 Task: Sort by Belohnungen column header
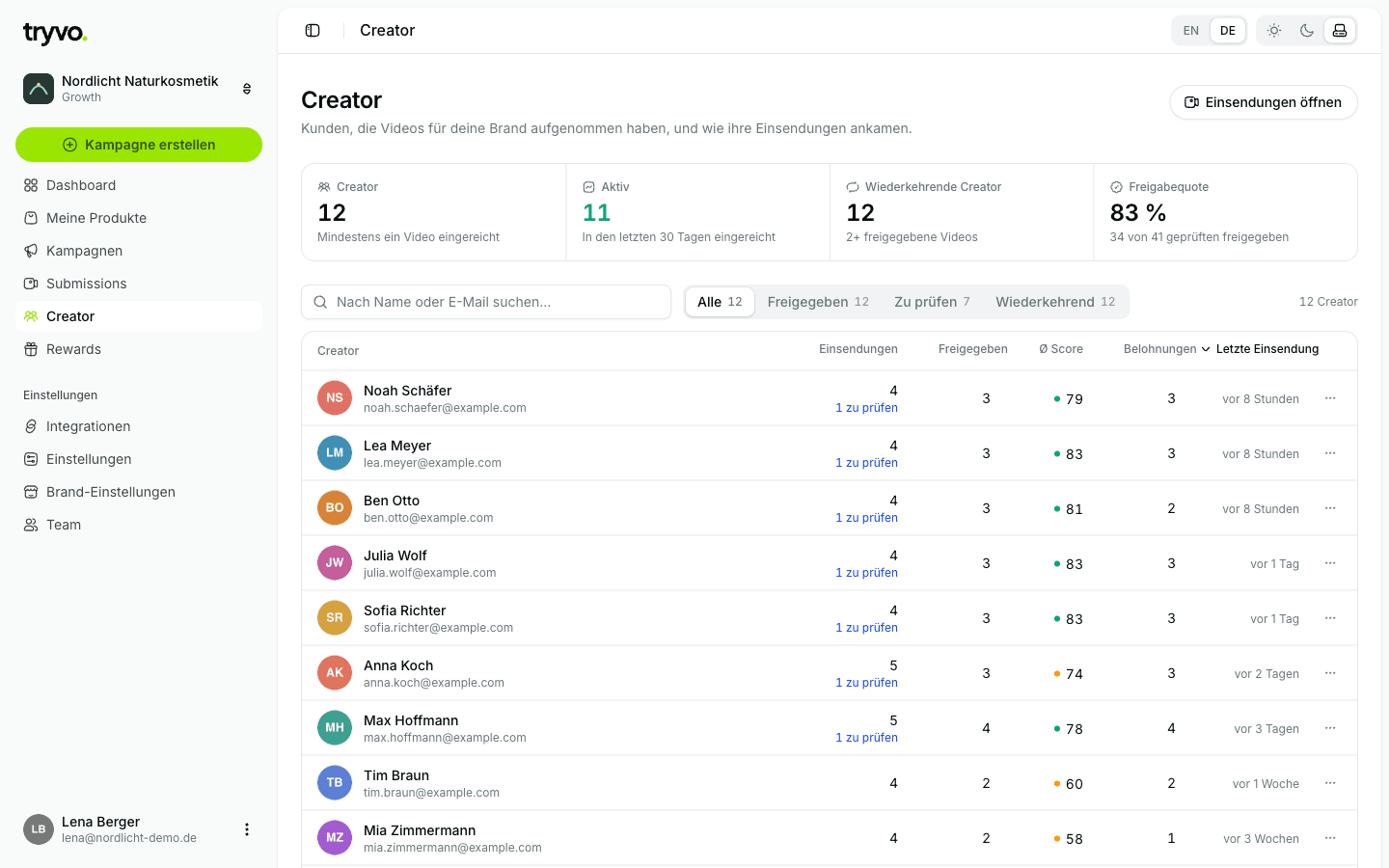coord(1159,349)
